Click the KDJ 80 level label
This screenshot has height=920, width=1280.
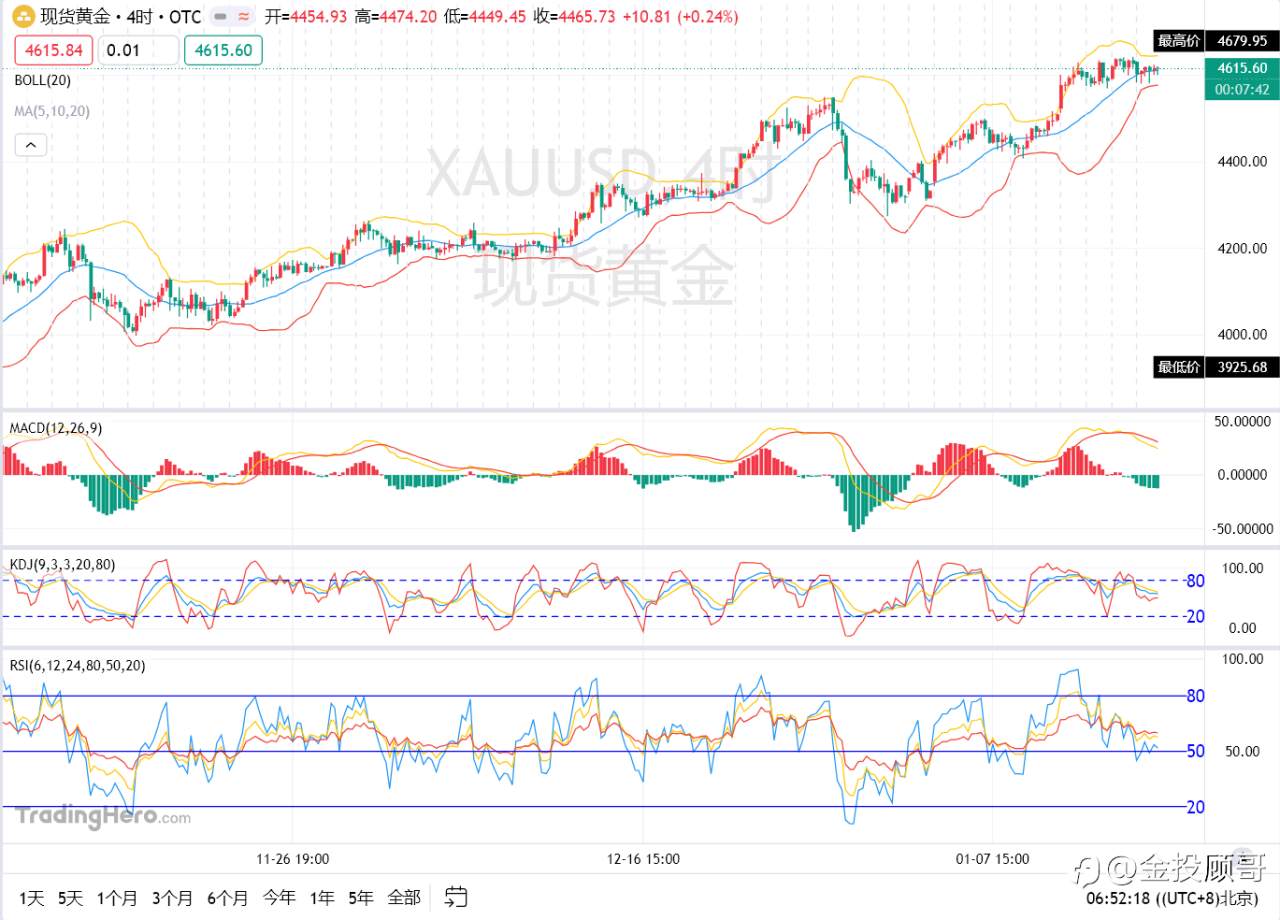point(1194,580)
